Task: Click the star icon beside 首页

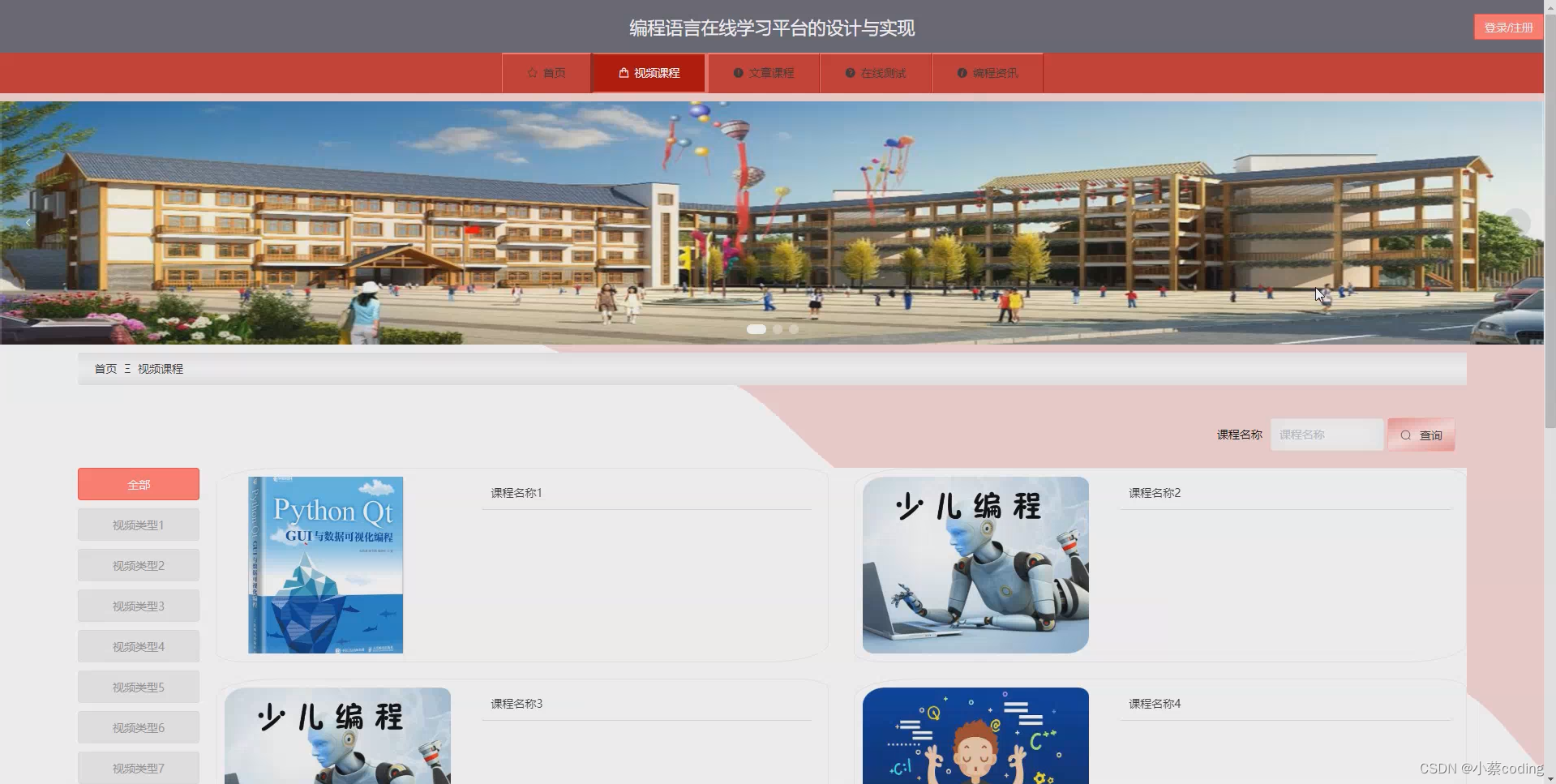Action: tap(532, 73)
